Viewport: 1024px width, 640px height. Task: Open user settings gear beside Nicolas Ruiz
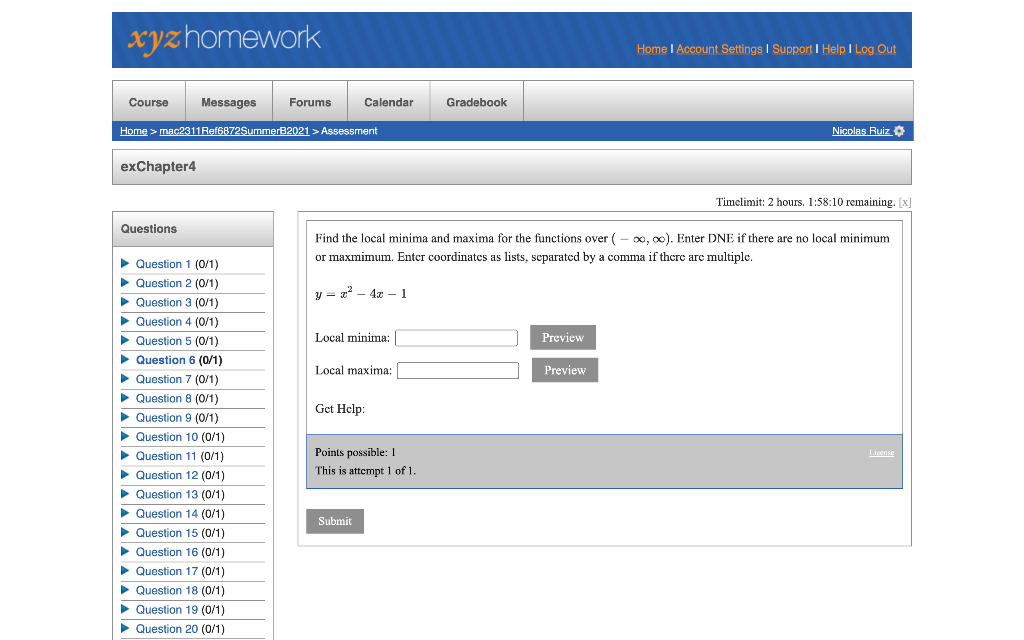pos(899,131)
